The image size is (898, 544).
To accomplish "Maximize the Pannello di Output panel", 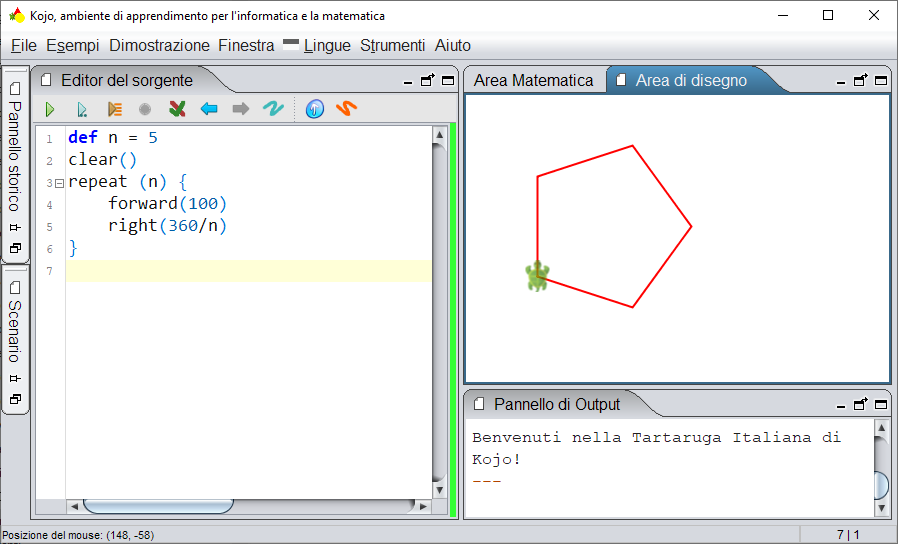I will [x=881, y=404].
